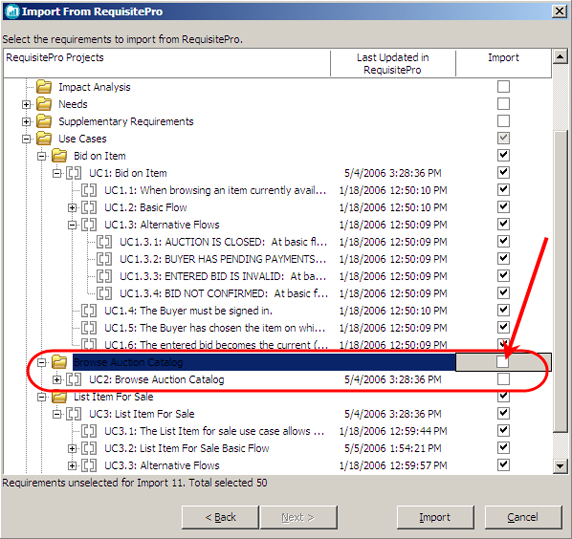Click the Browse Auction Catalog folder icon
Image resolution: width=572 pixels, height=539 pixels.
(59, 362)
